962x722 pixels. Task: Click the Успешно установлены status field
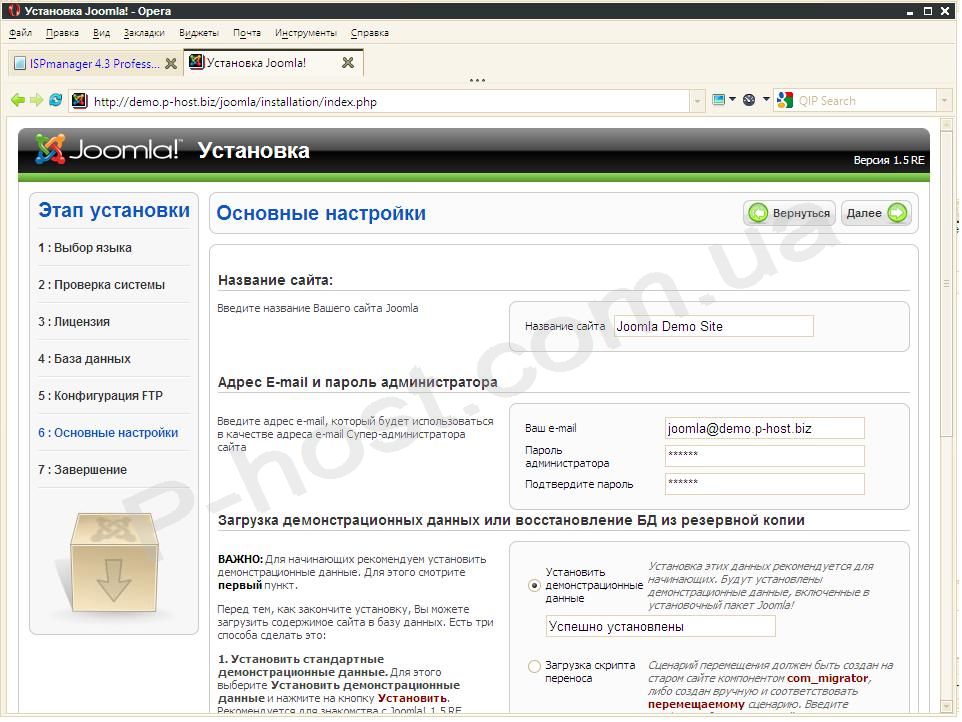(660, 626)
